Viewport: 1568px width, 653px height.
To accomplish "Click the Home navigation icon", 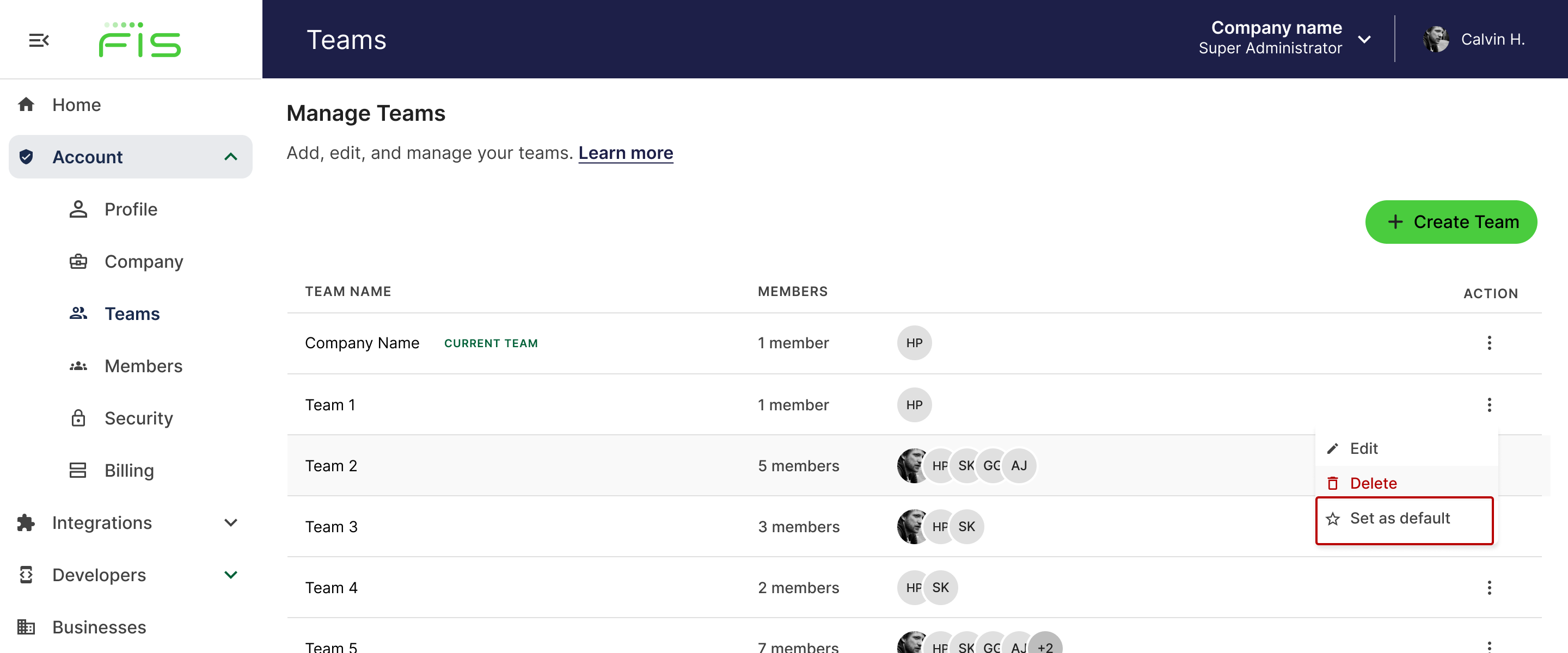I will tap(26, 104).
